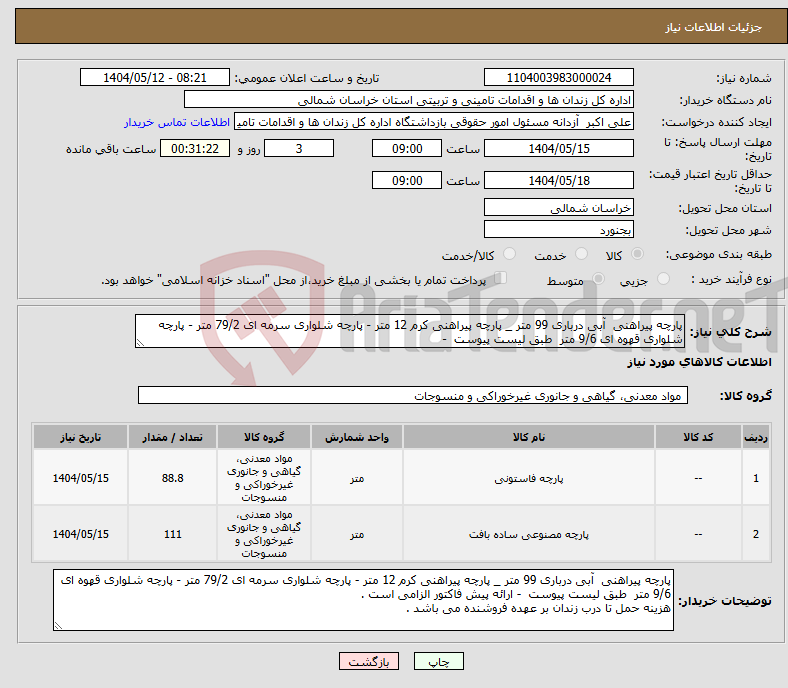Viewport: 788px width, 688px height.
Task: Select the متوسط purchase type radio
Action: point(599,278)
